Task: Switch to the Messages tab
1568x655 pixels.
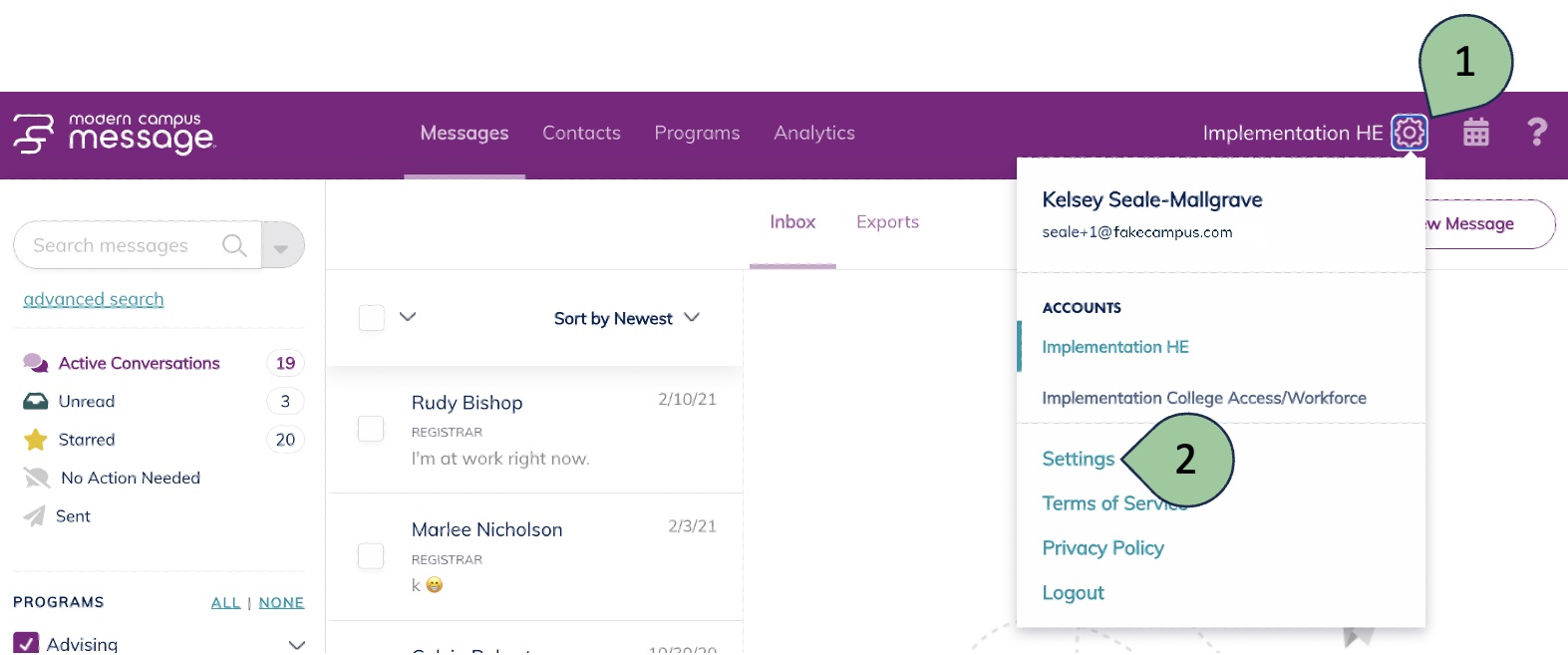Action: [x=465, y=133]
